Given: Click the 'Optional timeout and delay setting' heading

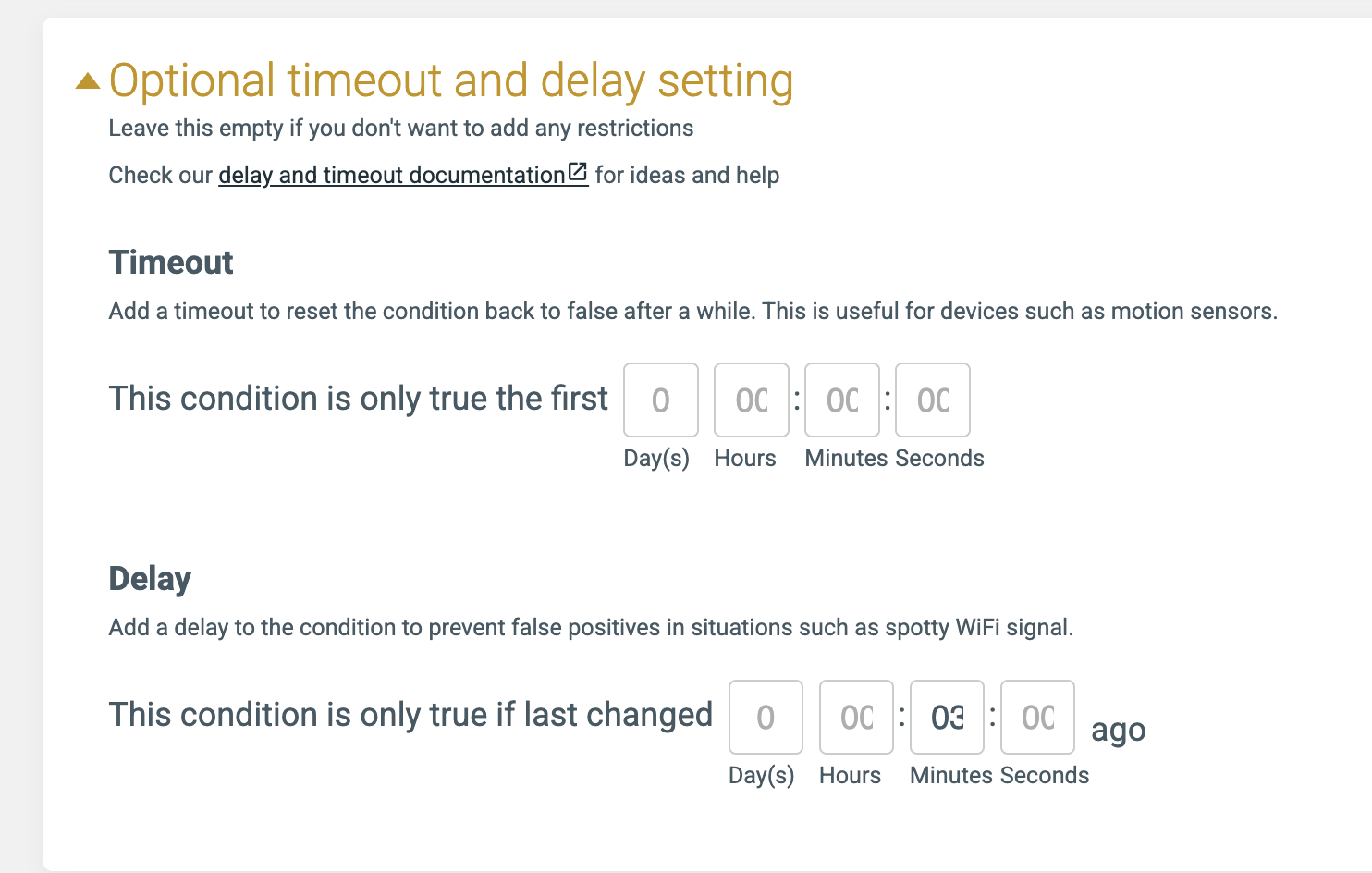Looking at the screenshot, I should pos(451,80).
